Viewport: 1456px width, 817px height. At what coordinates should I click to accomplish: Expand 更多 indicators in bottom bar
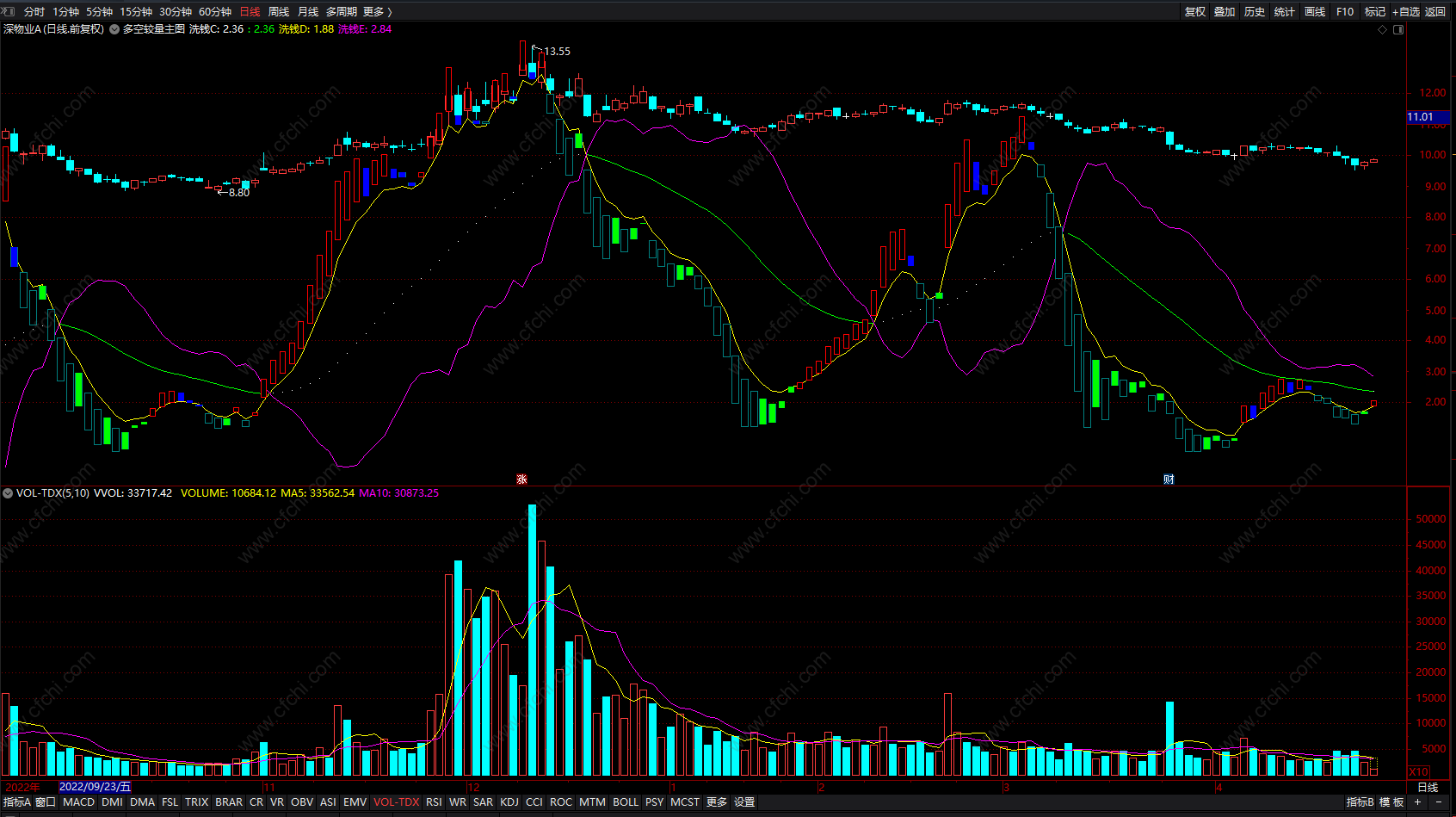[x=717, y=802]
